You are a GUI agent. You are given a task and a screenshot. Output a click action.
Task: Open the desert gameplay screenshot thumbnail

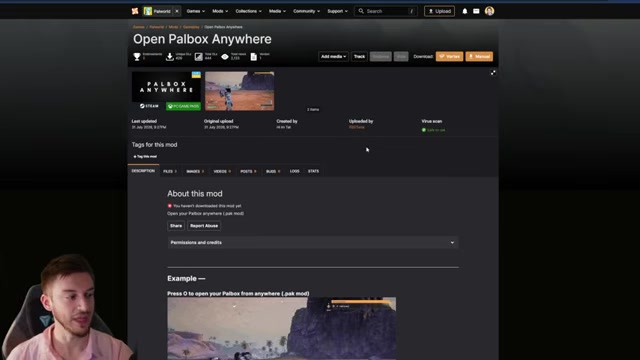240,91
